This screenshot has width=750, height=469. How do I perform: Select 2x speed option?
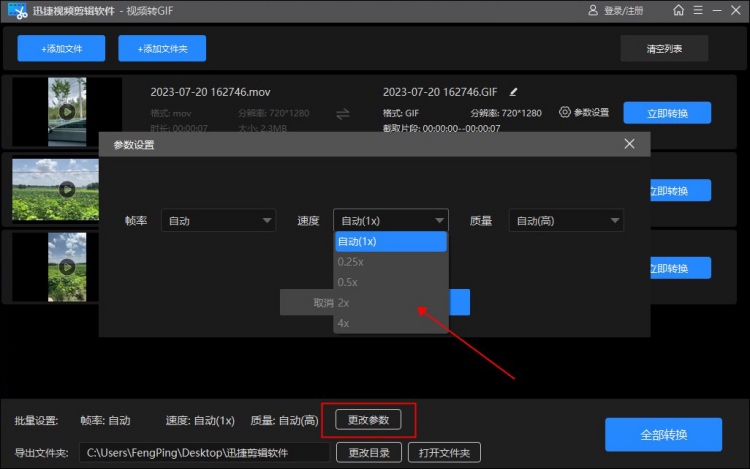pos(391,303)
